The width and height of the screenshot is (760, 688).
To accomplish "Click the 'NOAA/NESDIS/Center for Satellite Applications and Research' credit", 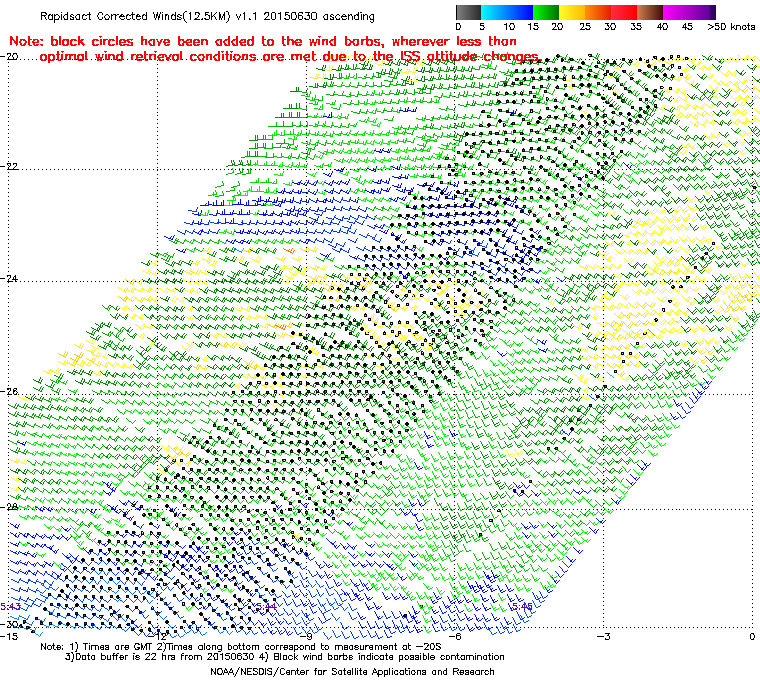I will tap(352, 672).
